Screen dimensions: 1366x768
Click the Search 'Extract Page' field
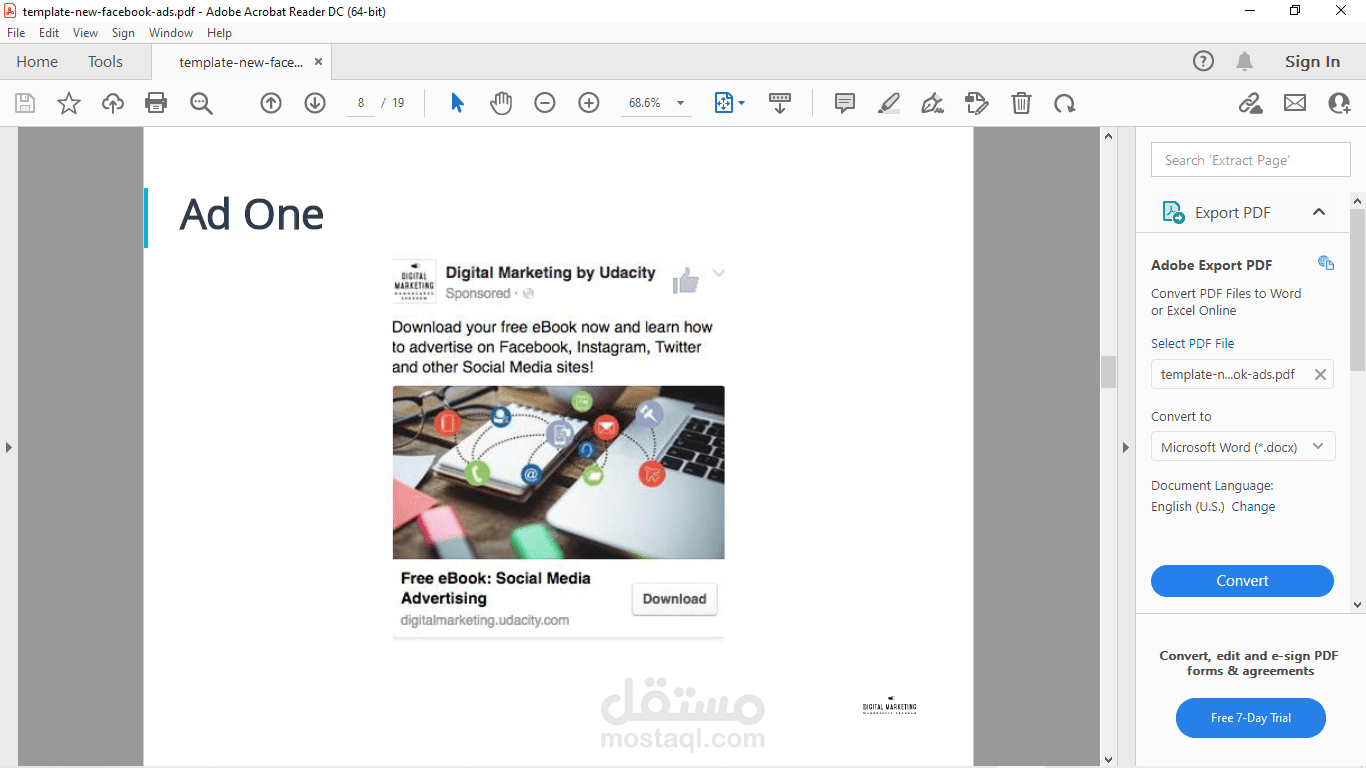(x=1251, y=160)
